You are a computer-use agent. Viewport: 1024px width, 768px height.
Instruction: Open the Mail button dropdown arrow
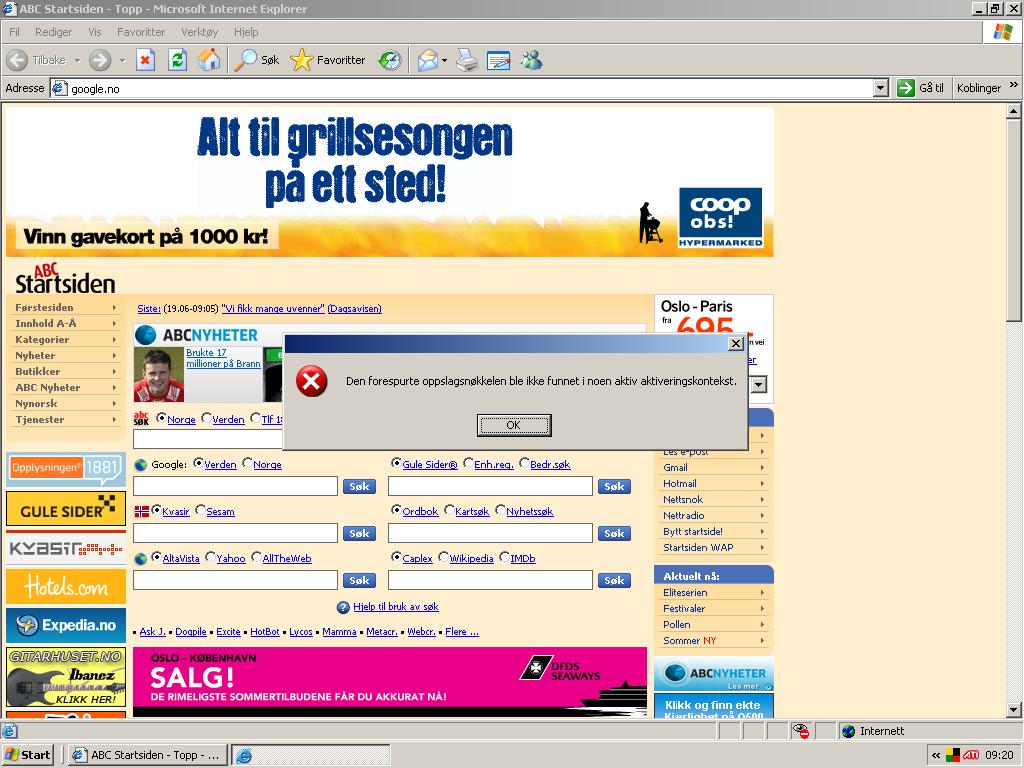tap(444, 60)
